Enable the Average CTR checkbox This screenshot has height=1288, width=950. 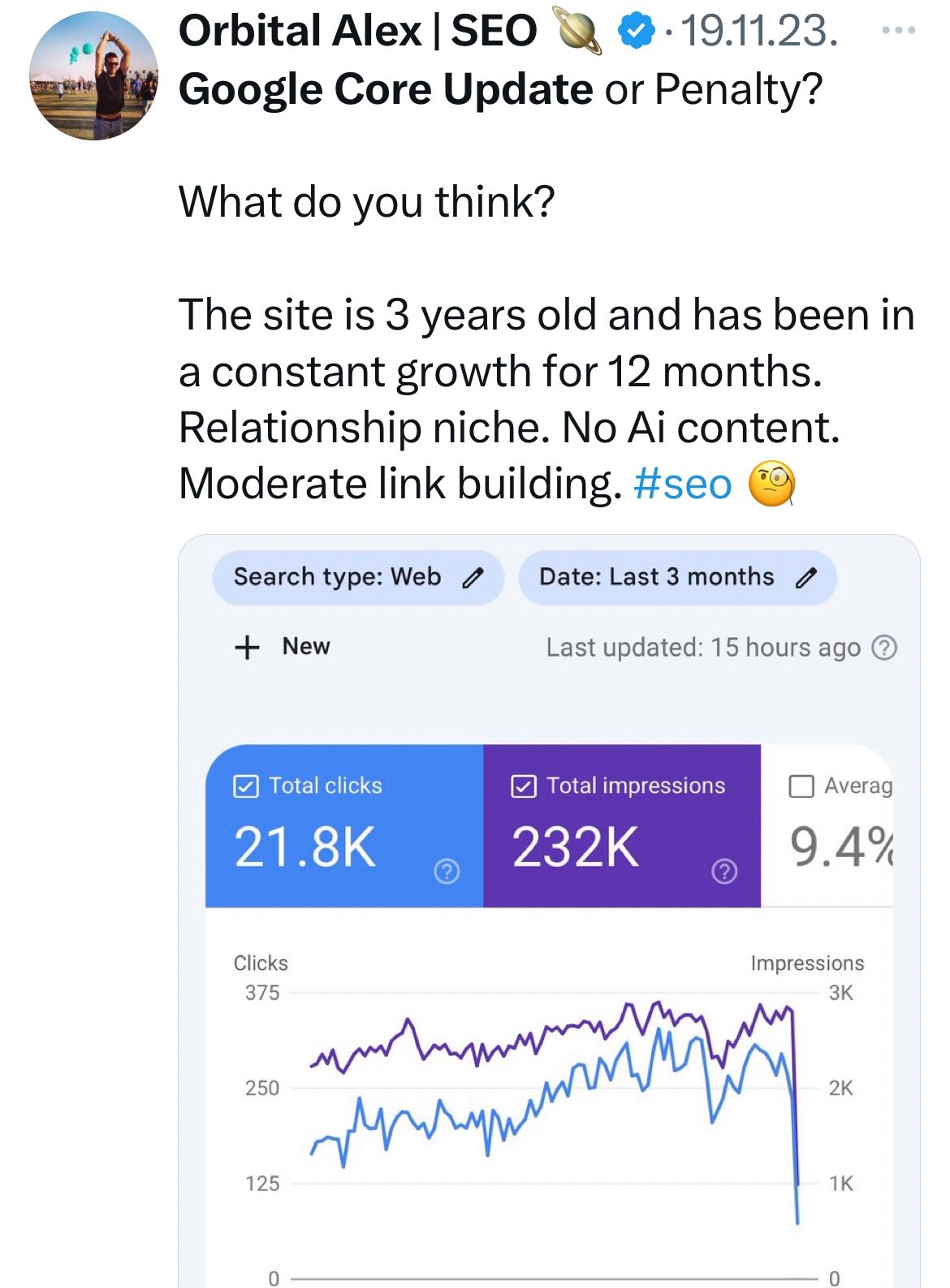[801, 786]
